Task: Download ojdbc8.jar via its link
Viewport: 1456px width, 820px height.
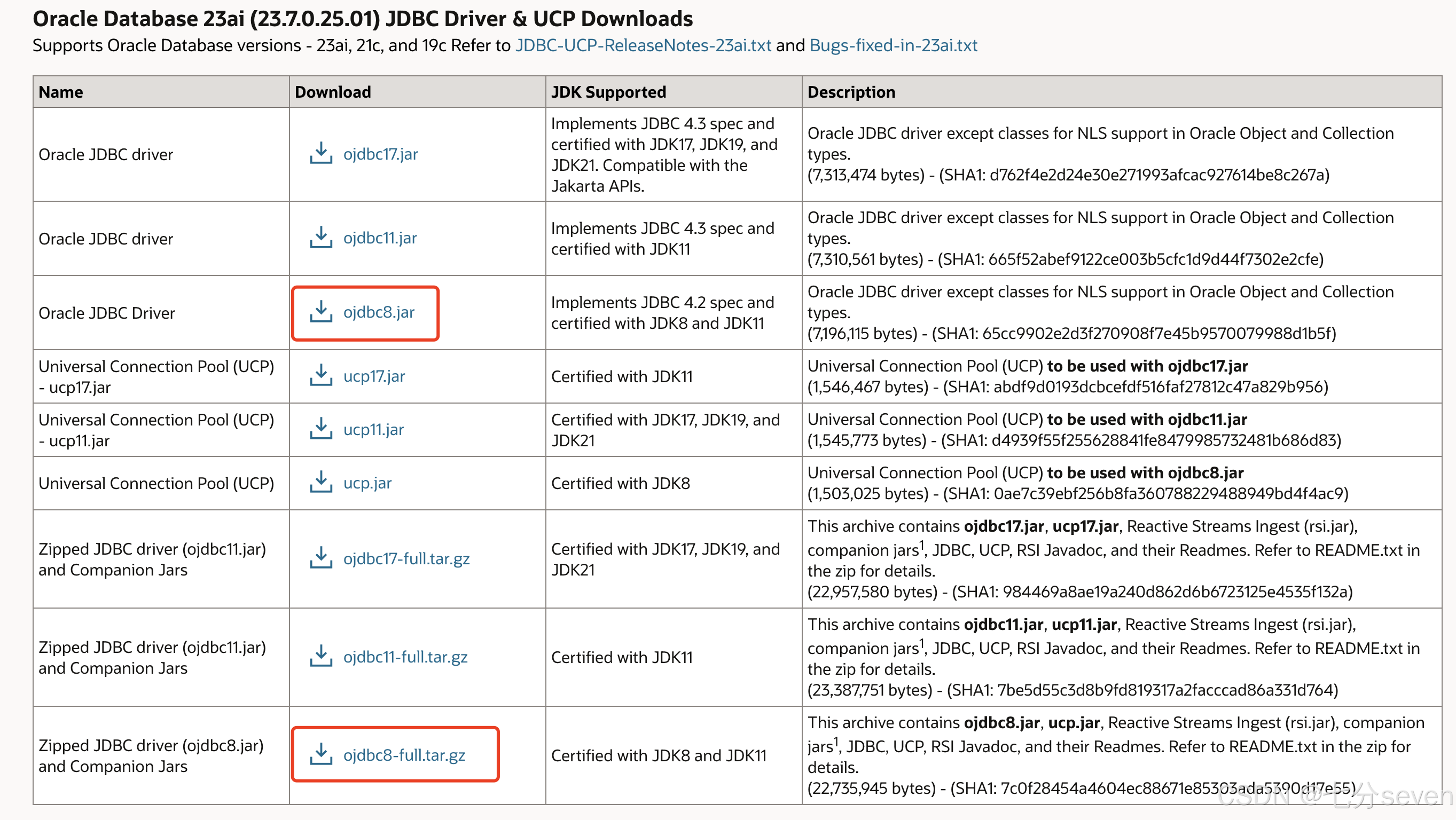Action: (380, 312)
